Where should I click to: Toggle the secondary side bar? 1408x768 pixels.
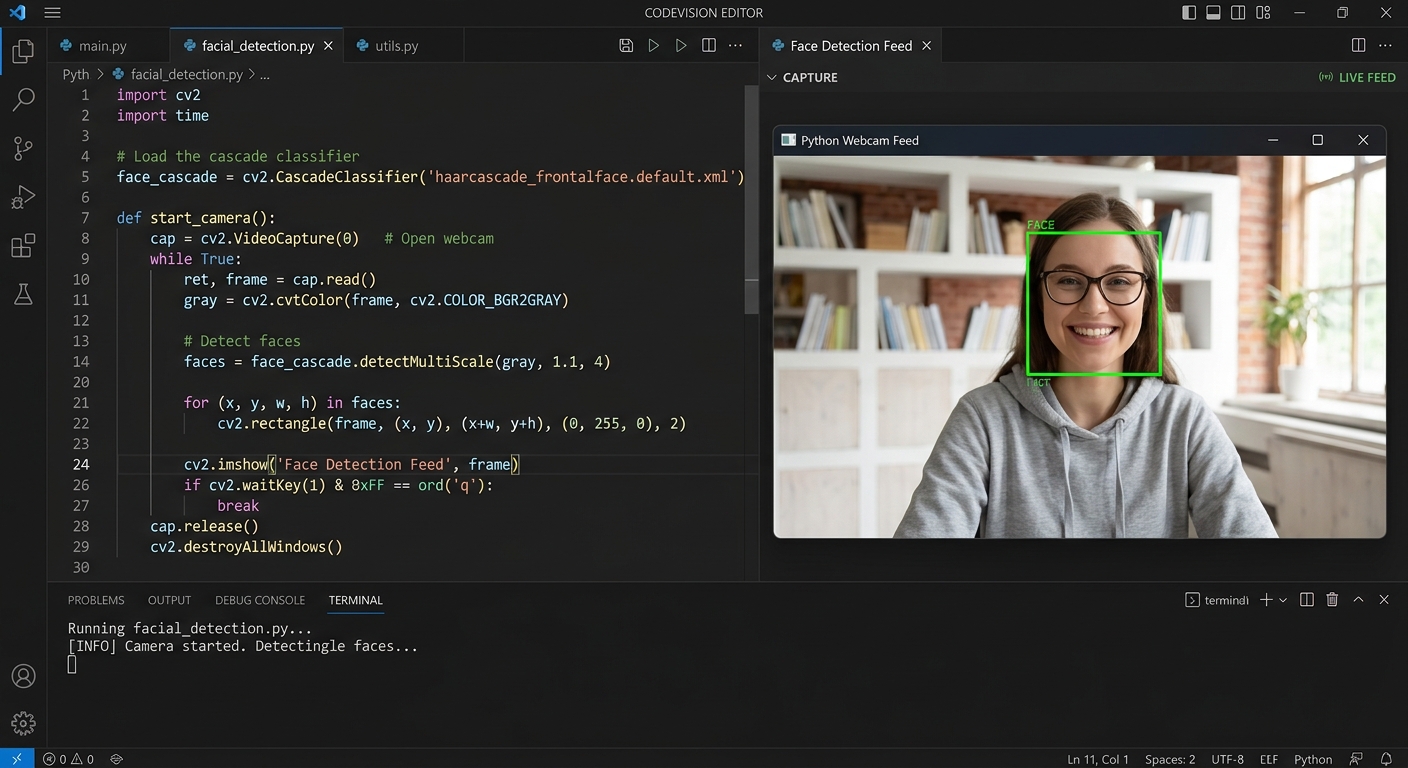coord(1238,12)
